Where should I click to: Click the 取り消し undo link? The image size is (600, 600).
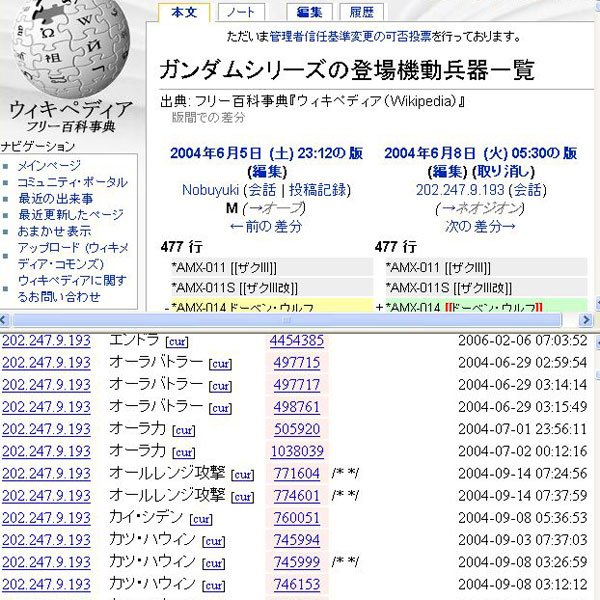click(x=504, y=171)
